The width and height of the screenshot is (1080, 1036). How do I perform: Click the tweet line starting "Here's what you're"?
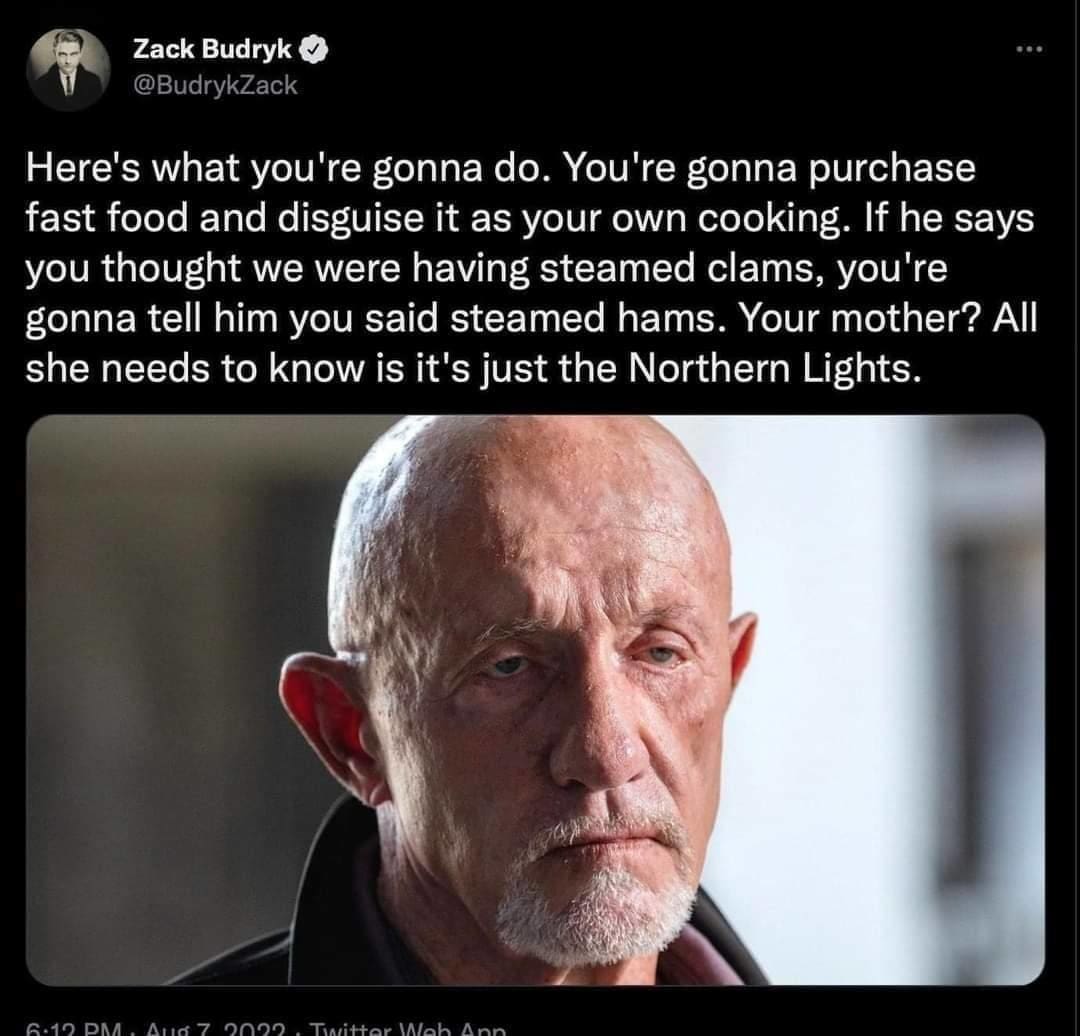tap(501, 168)
